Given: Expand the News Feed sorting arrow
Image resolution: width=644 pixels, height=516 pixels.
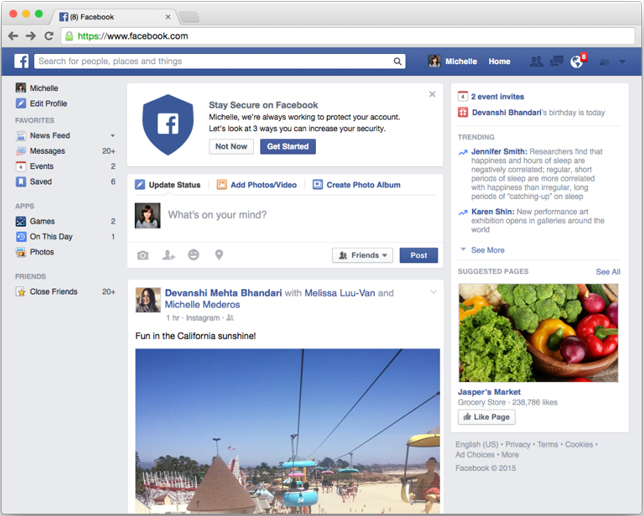Looking at the screenshot, I should [x=113, y=136].
